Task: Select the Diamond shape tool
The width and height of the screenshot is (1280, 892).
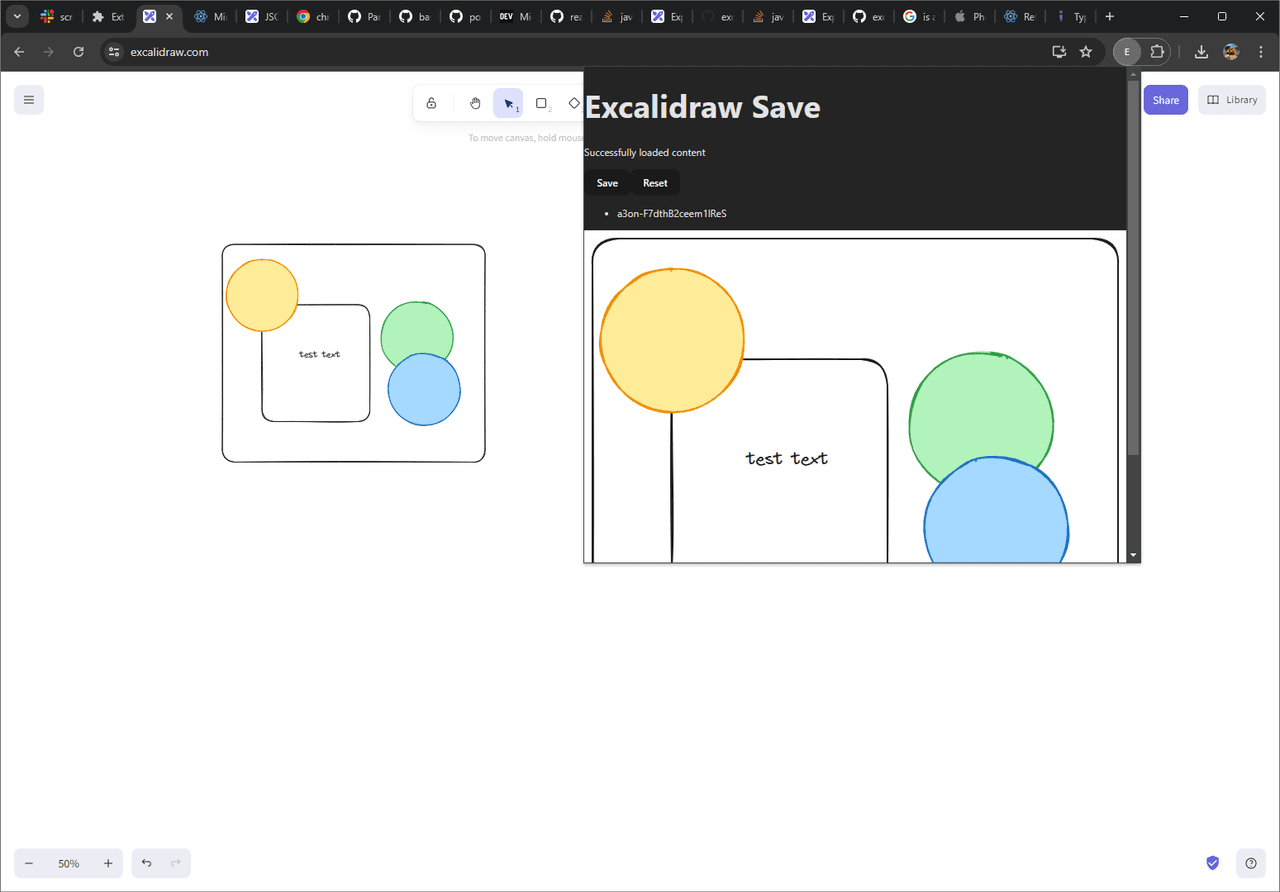Action: click(574, 103)
